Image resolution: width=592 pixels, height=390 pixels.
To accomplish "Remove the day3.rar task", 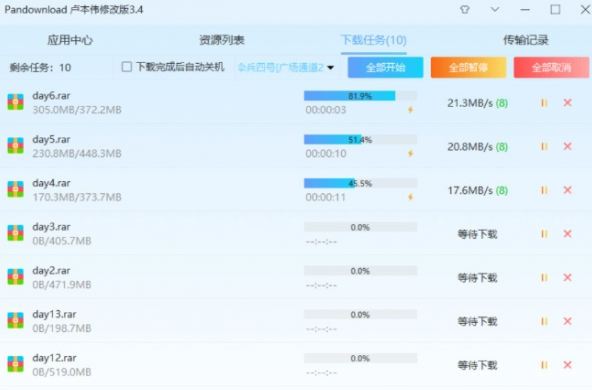I will [567, 234].
